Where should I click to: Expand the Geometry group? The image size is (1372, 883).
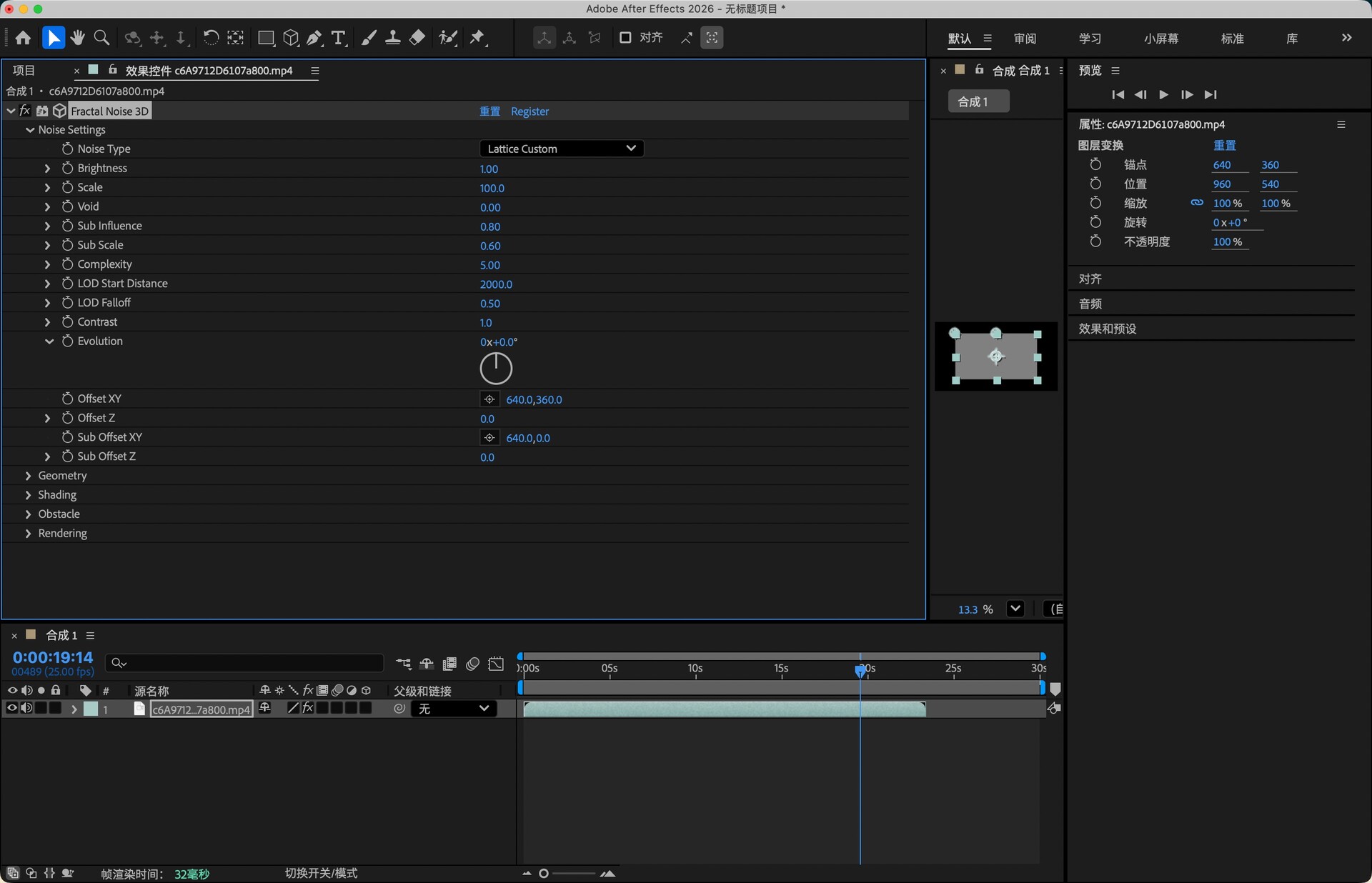[x=29, y=476]
